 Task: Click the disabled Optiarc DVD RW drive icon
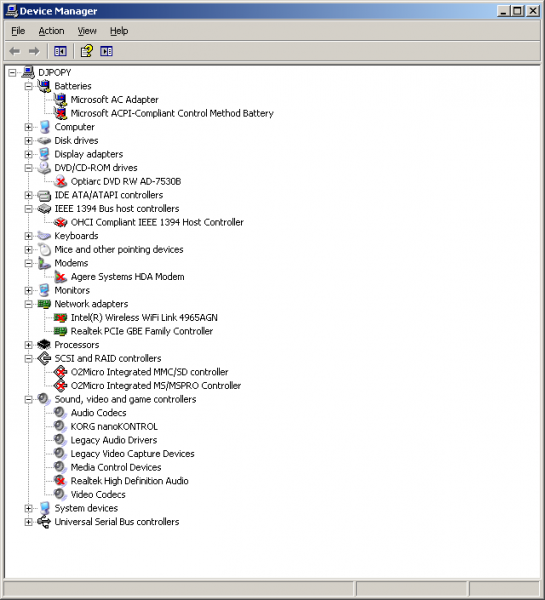[60, 181]
